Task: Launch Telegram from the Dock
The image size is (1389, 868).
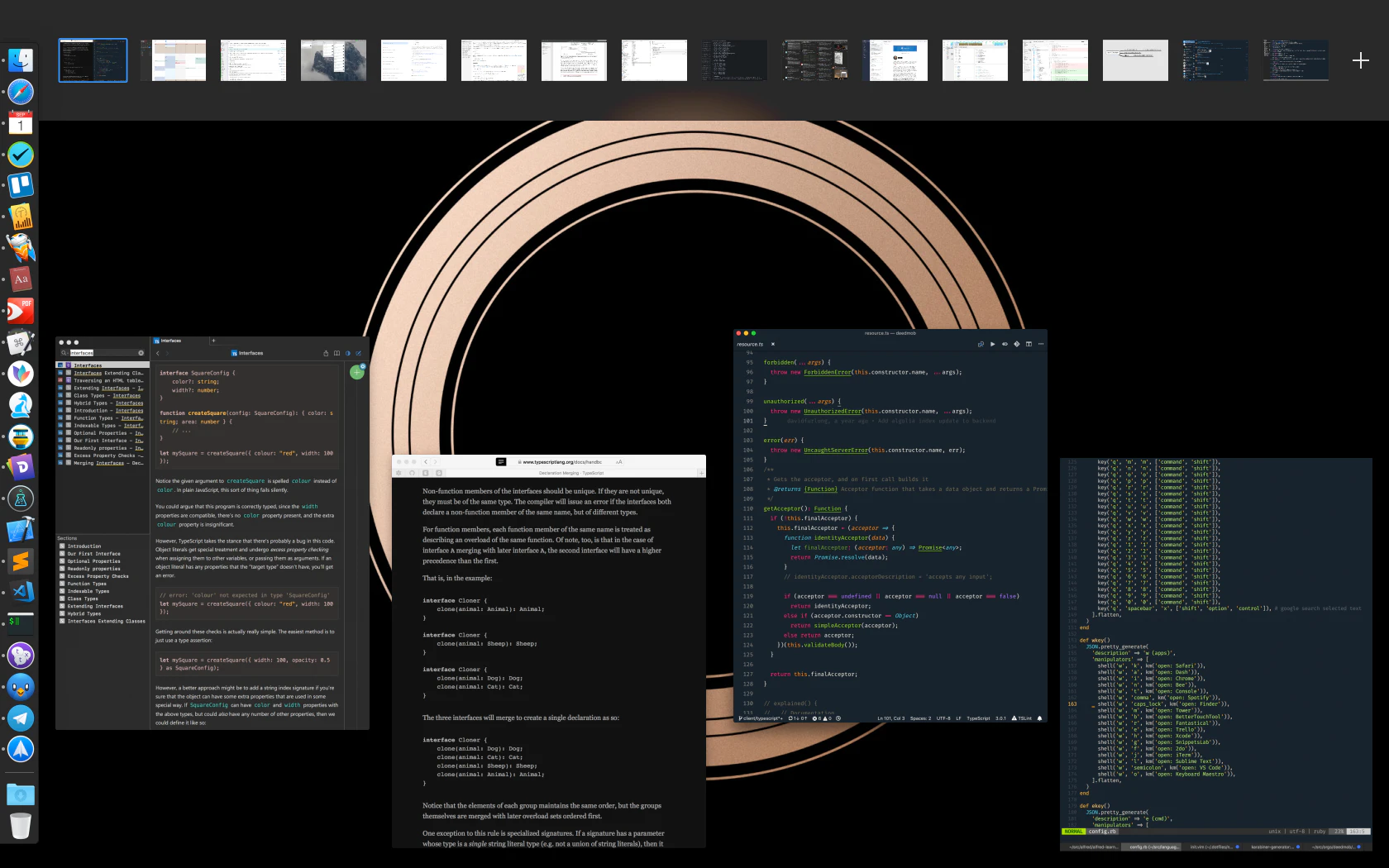Action: click(x=21, y=718)
